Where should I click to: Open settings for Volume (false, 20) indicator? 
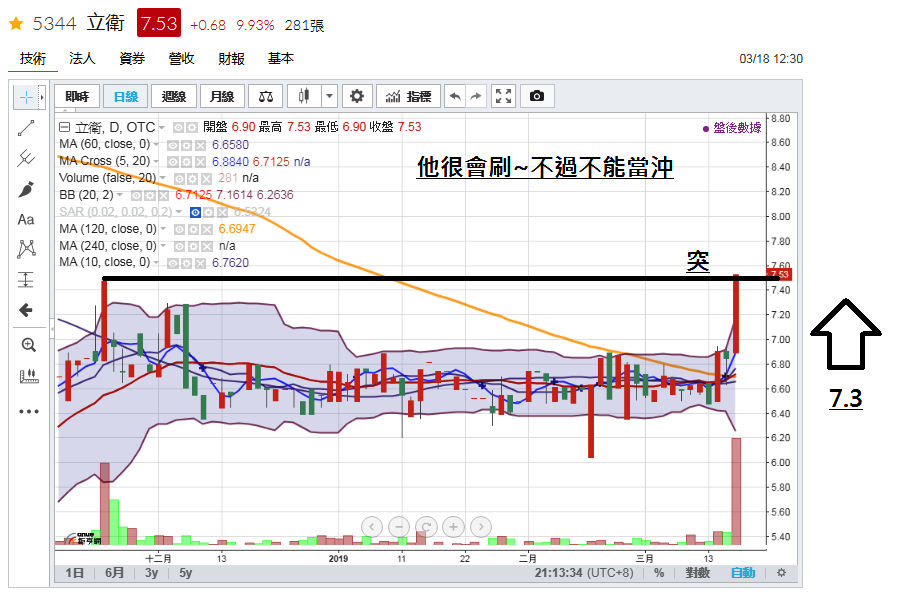point(193,179)
